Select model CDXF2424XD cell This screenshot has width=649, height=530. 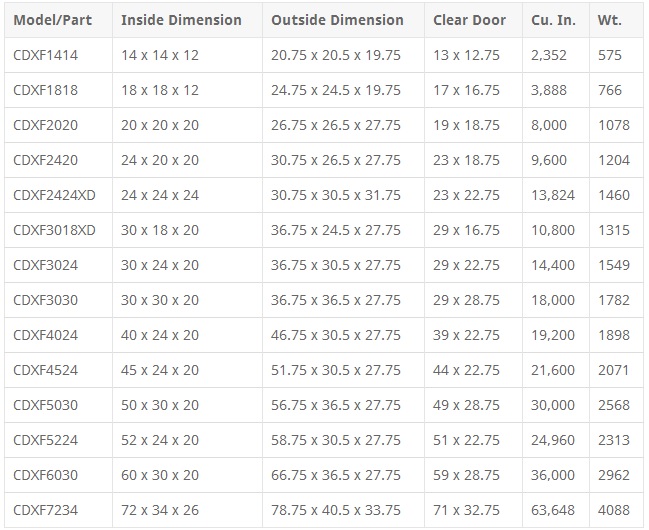click(x=54, y=195)
